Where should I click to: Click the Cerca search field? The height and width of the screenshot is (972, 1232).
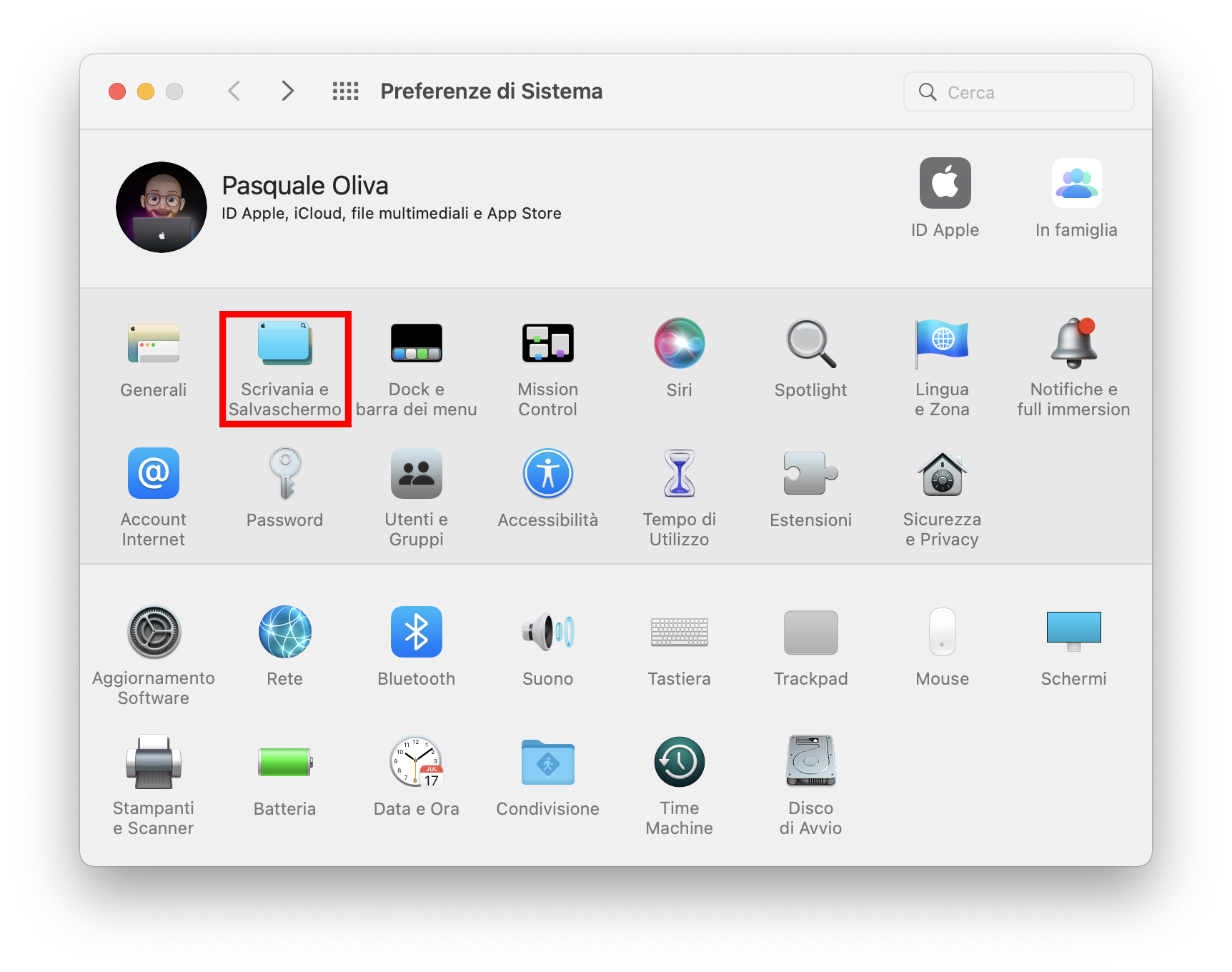1029,92
